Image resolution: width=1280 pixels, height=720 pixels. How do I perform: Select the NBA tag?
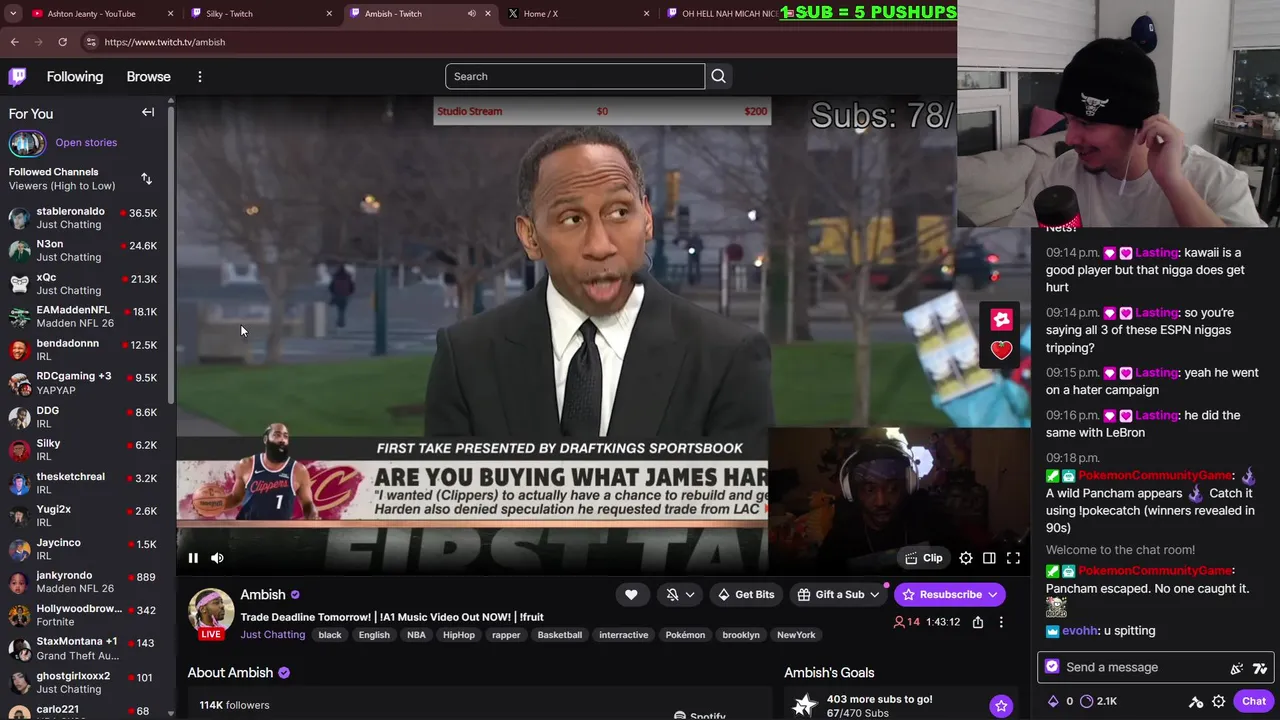(416, 635)
